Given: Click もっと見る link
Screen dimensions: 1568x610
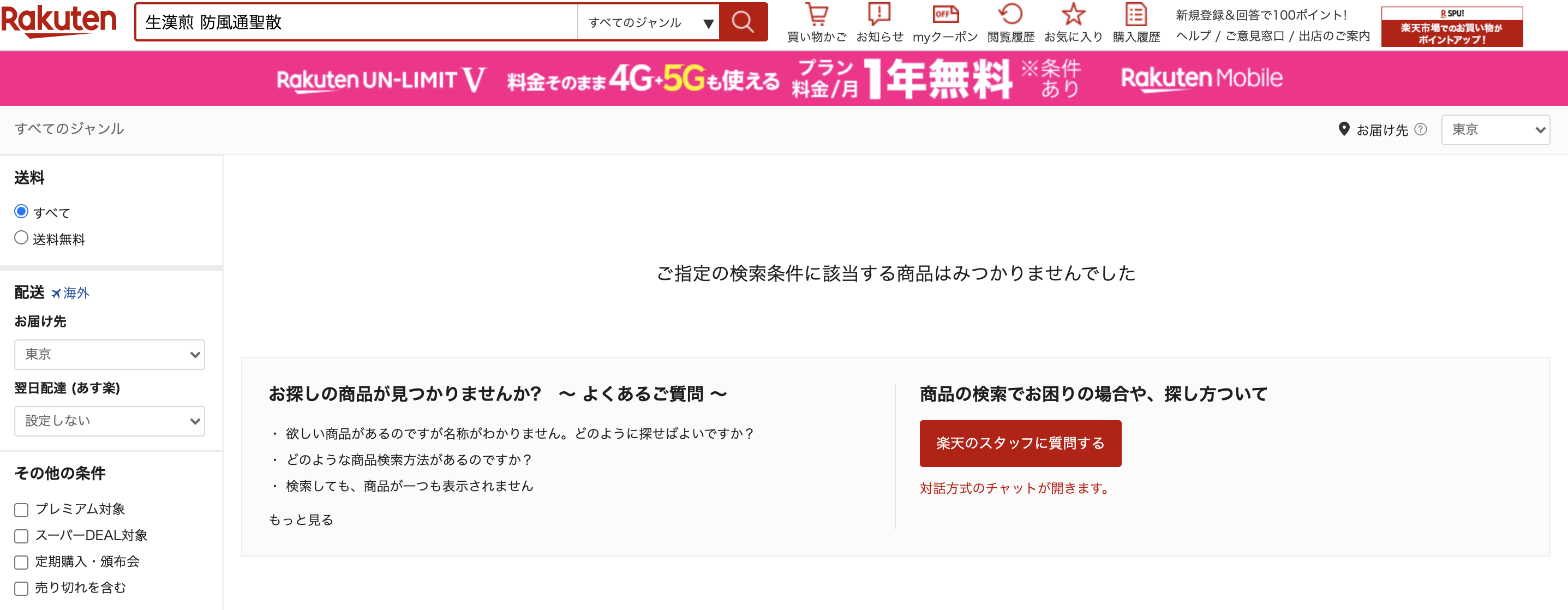Looking at the screenshot, I should coord(301,520).
